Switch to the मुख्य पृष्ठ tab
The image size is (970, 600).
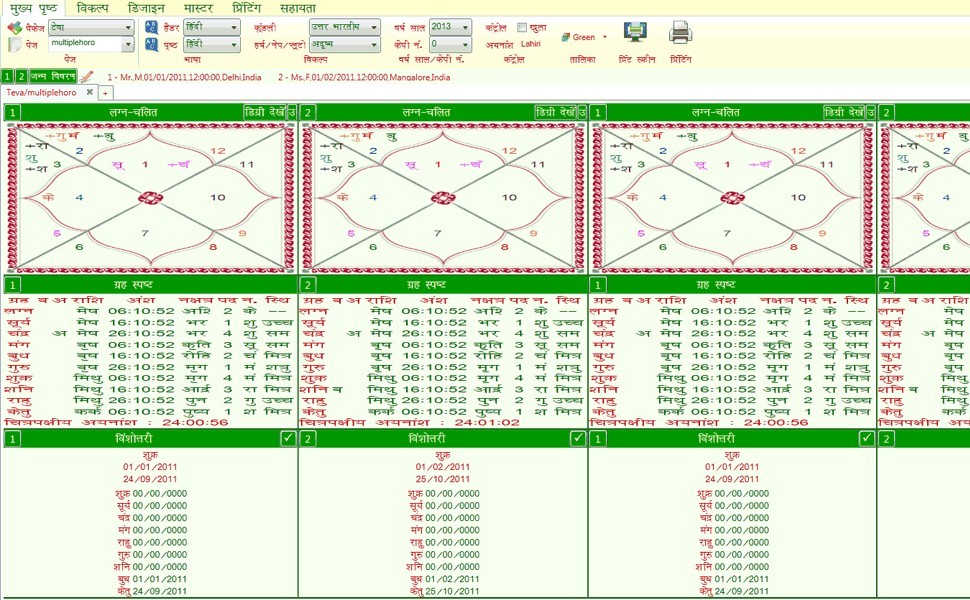point(33,8)
